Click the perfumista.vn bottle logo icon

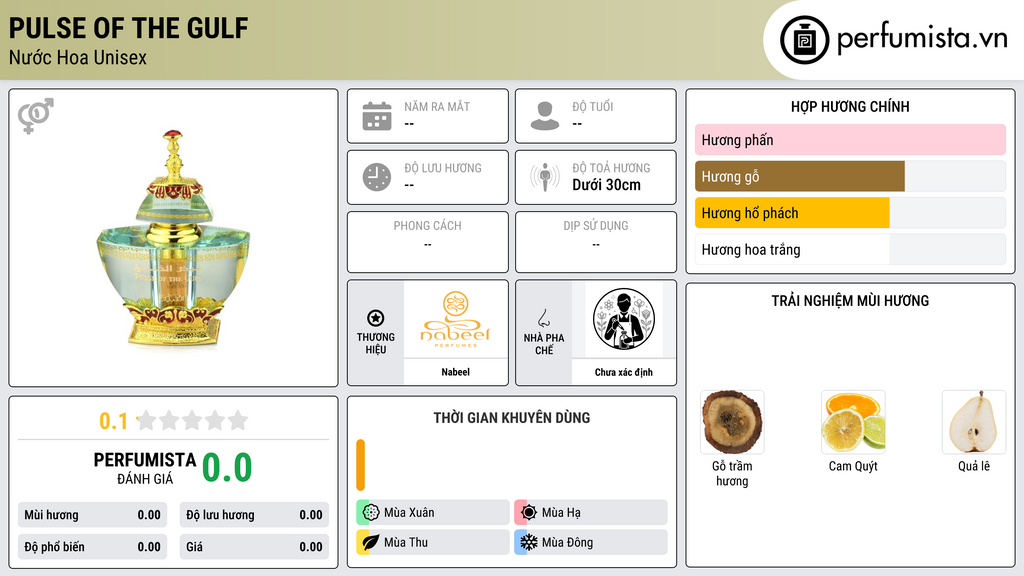point(804,40)
